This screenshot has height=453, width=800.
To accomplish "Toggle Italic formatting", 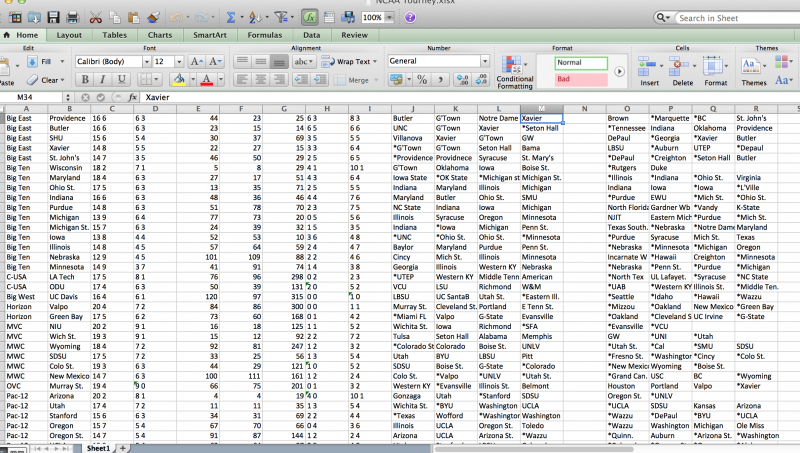I will click(x=103, y=80).
